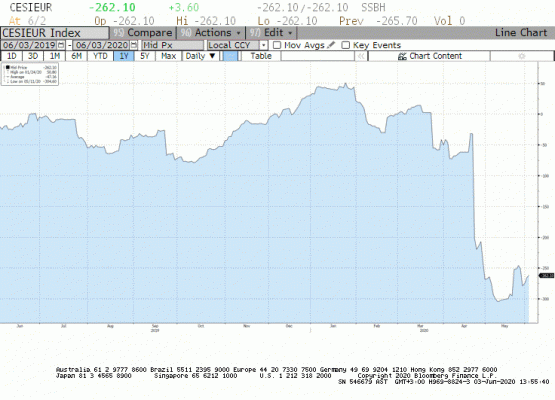Switch to the YTD range tab
555x400 pixels.
(x=100, y=56)
